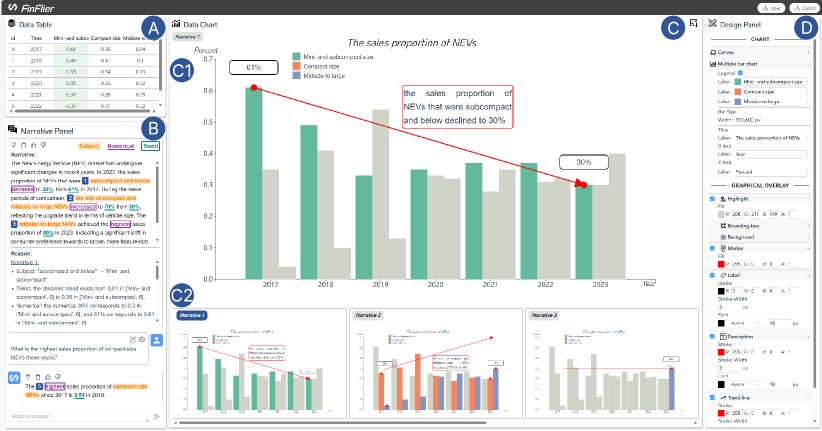Screen dimensions: 822x431
Task: Collapse the Multiple bar chart section
Action: 808,64
